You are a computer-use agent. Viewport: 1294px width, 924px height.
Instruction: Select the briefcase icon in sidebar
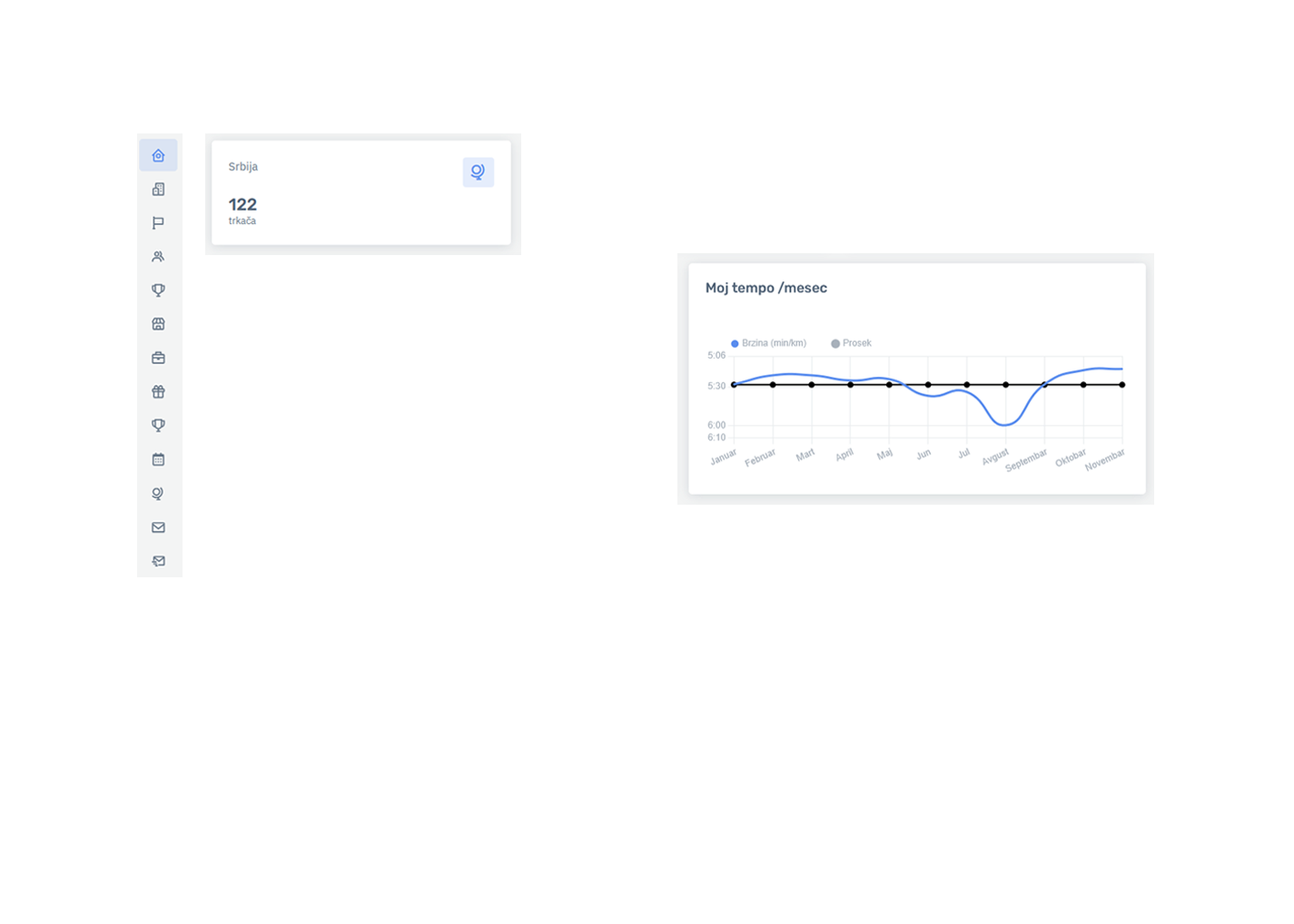(x=158, y=359)
